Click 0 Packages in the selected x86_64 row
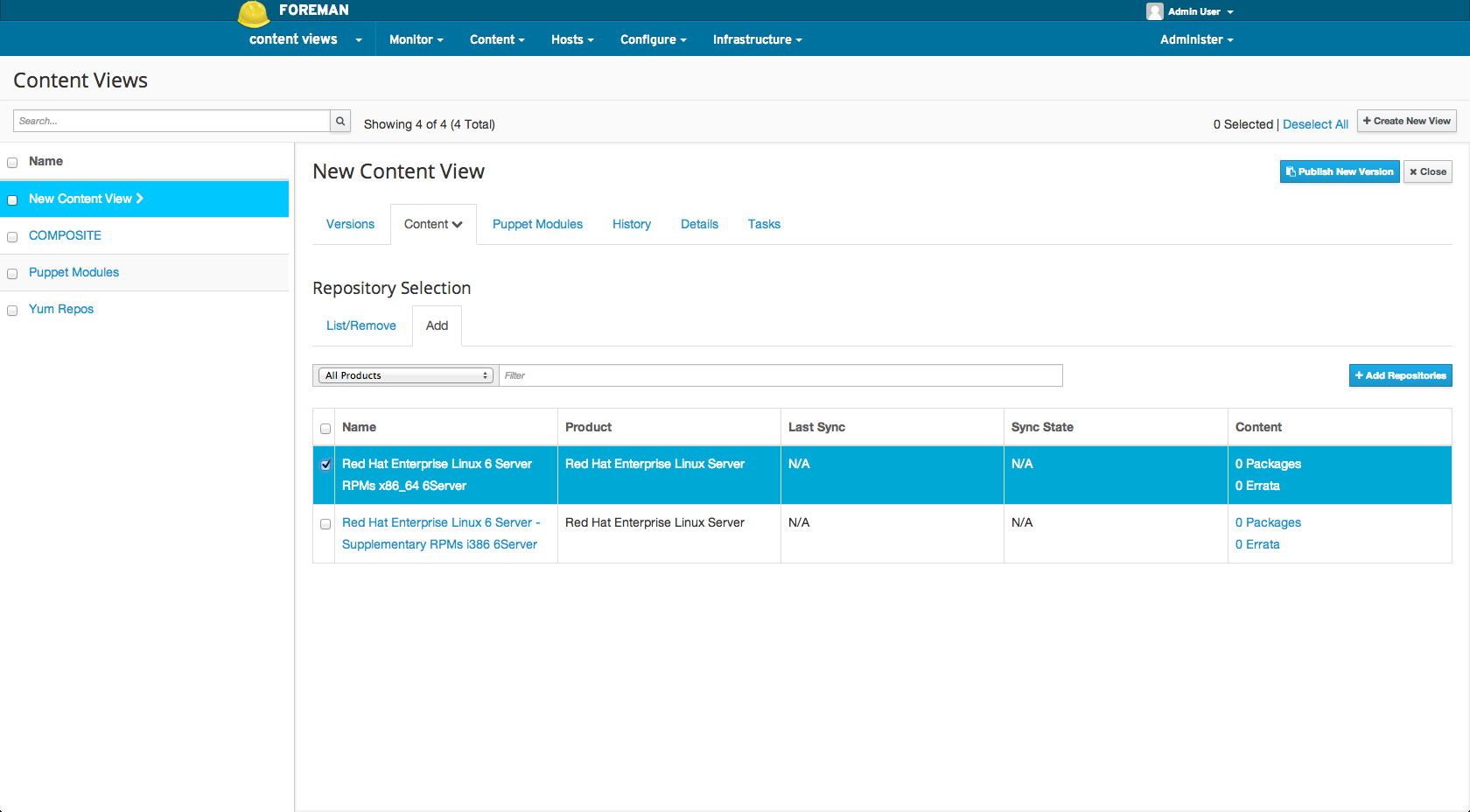1470x812 pixels. [x=1268, y=464]
